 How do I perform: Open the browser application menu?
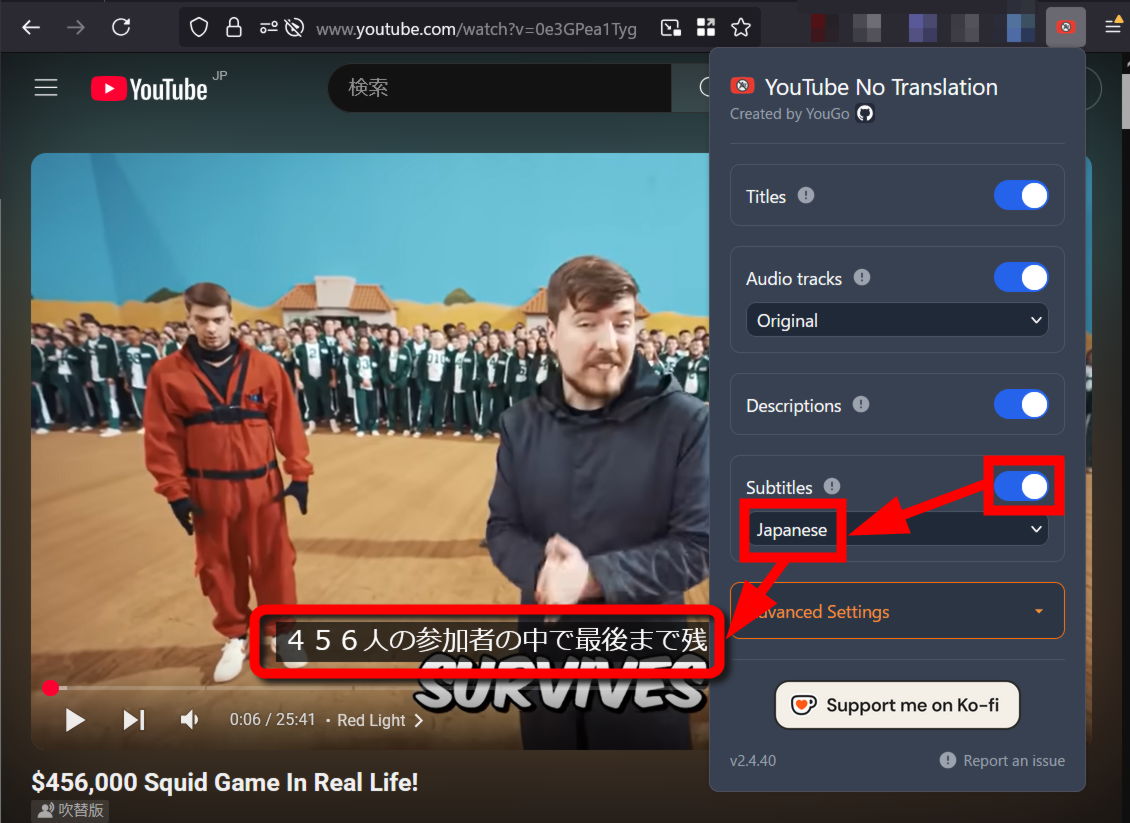pos(1113,27)
